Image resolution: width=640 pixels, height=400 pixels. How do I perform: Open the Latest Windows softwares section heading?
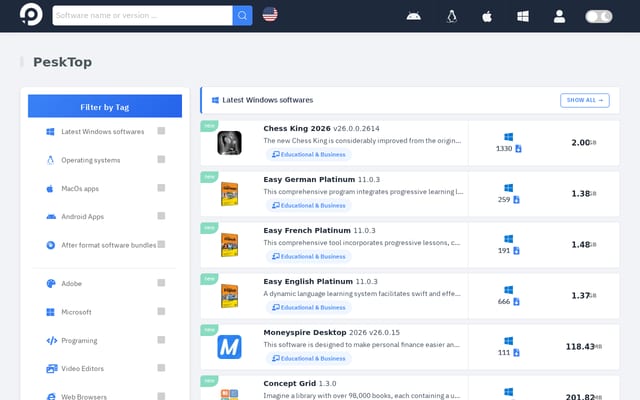tap(267, 100)
